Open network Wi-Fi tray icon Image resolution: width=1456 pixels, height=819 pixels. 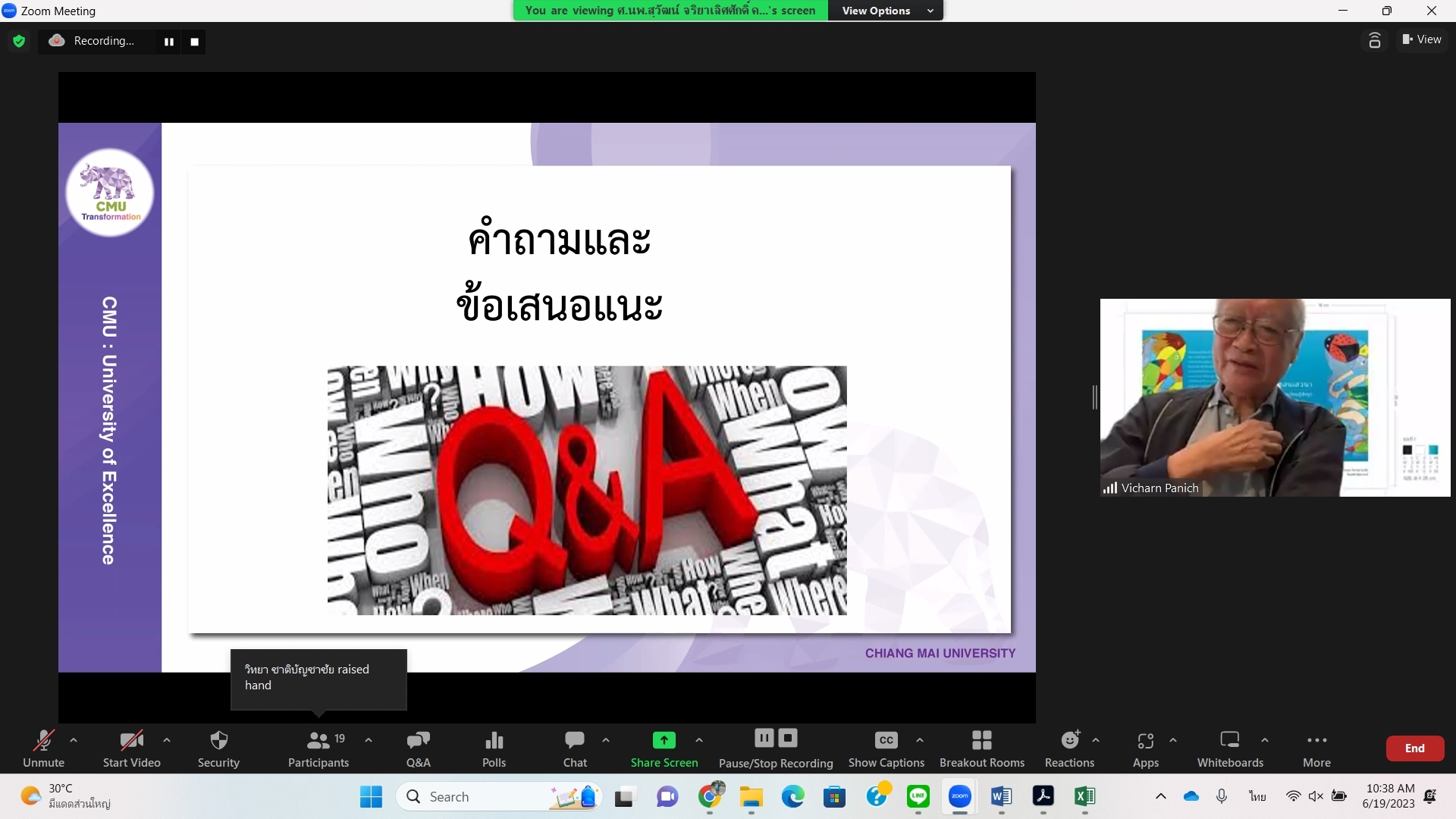coord(1294,796)
